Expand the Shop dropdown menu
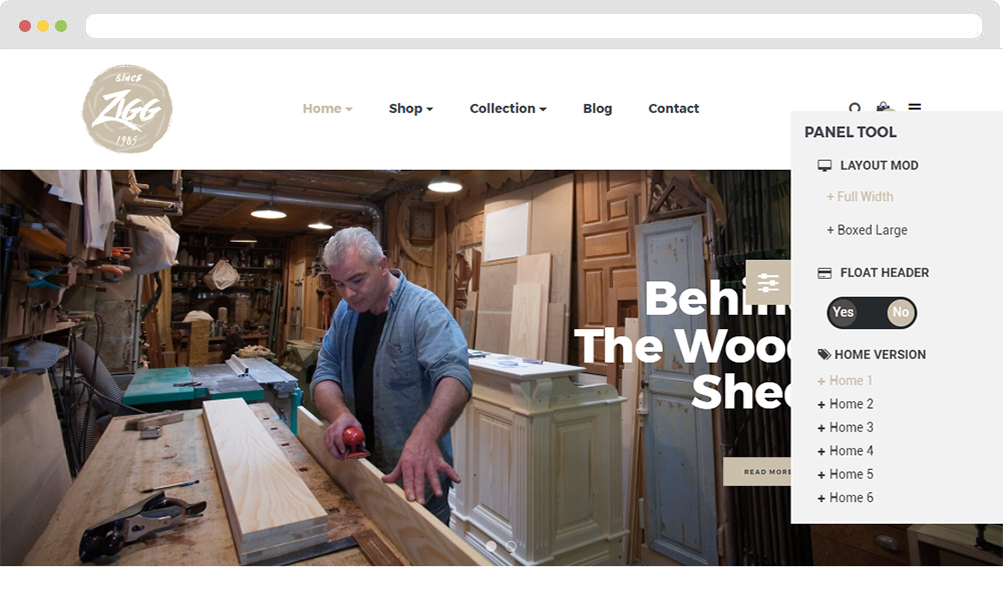This screenshot has width=1003, height=600. 411,109
